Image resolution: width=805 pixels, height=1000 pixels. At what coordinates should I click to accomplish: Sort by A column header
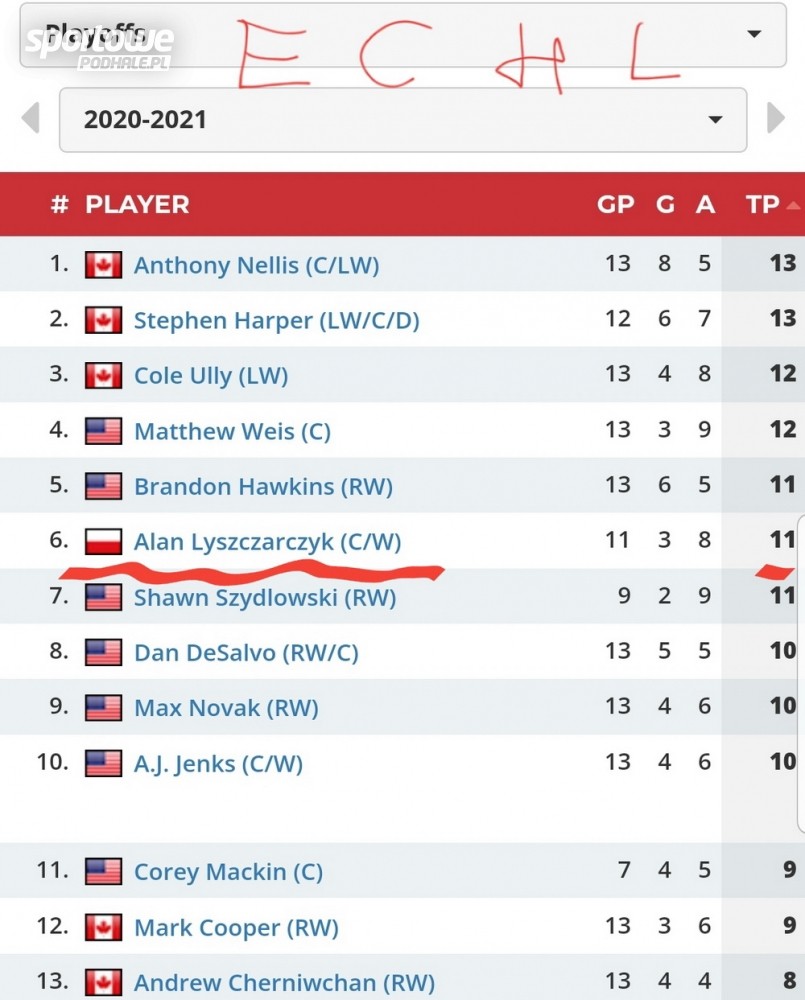705,204
